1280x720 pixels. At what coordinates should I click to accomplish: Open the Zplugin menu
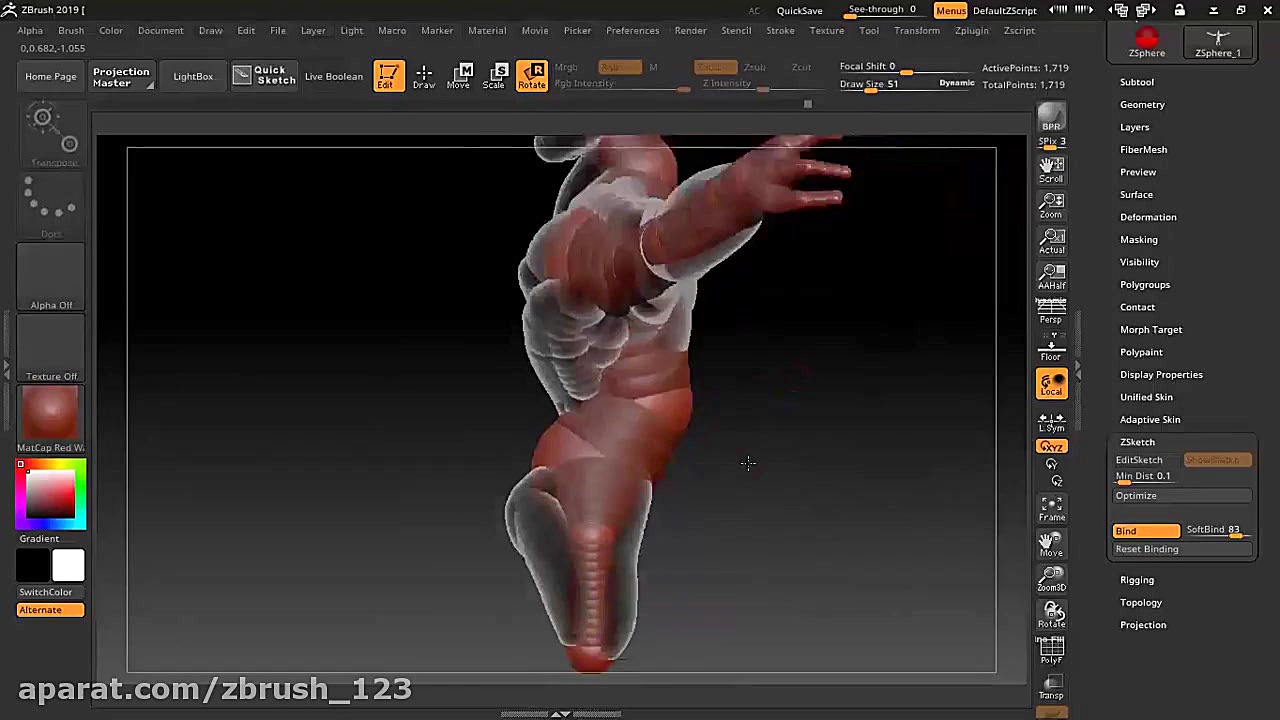tap(971, 31)
